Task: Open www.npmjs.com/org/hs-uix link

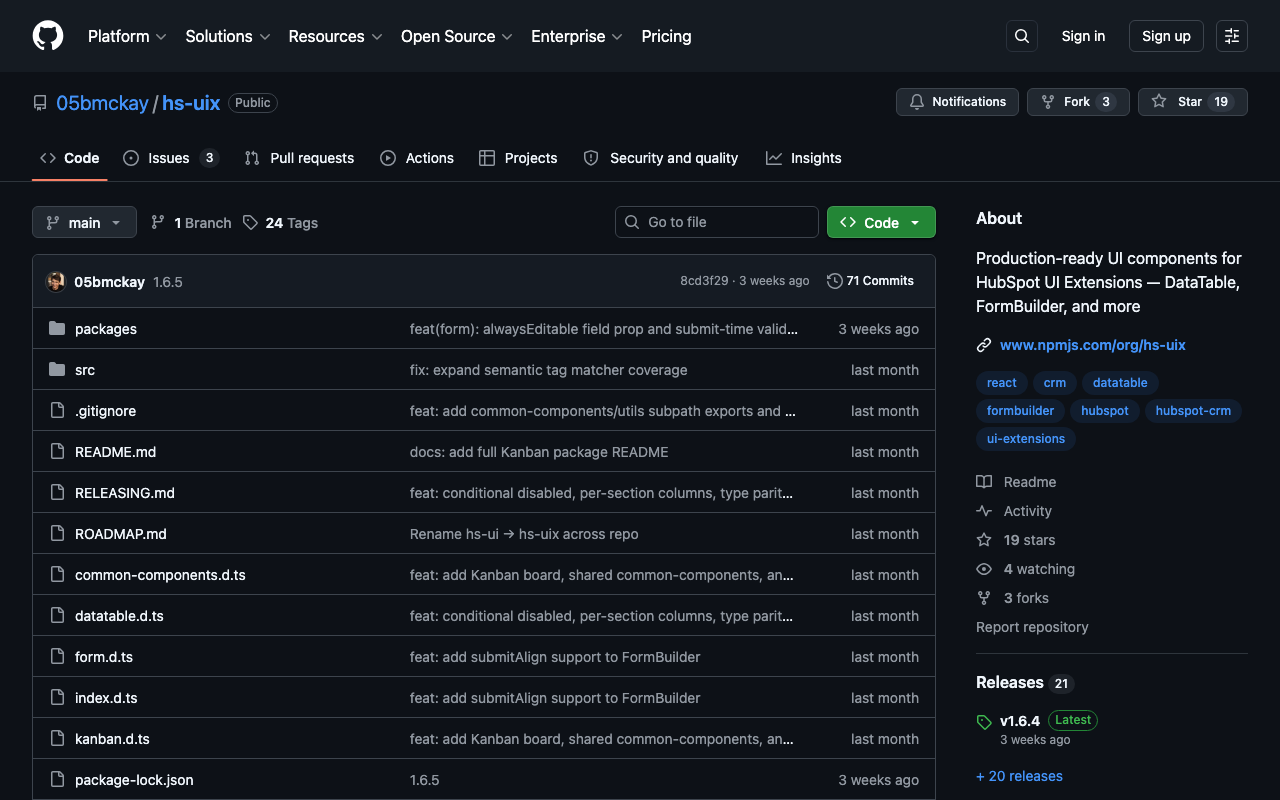Action: click(x=1093, y=345)
